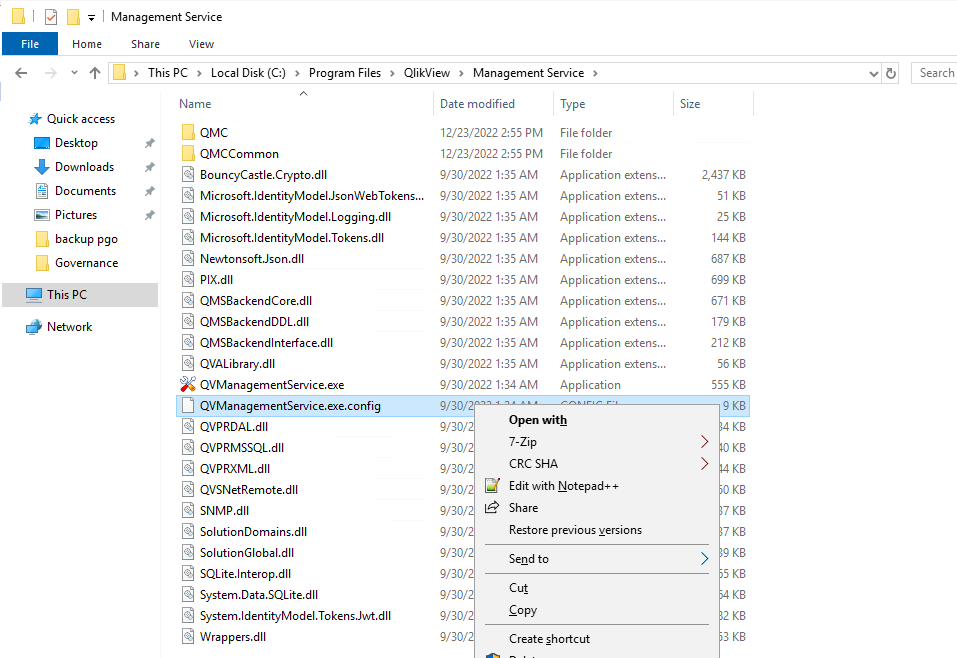Select the BouncyCastle.Crypto.dll file icon
Screen dimensions: 957x658
(188, 175)
